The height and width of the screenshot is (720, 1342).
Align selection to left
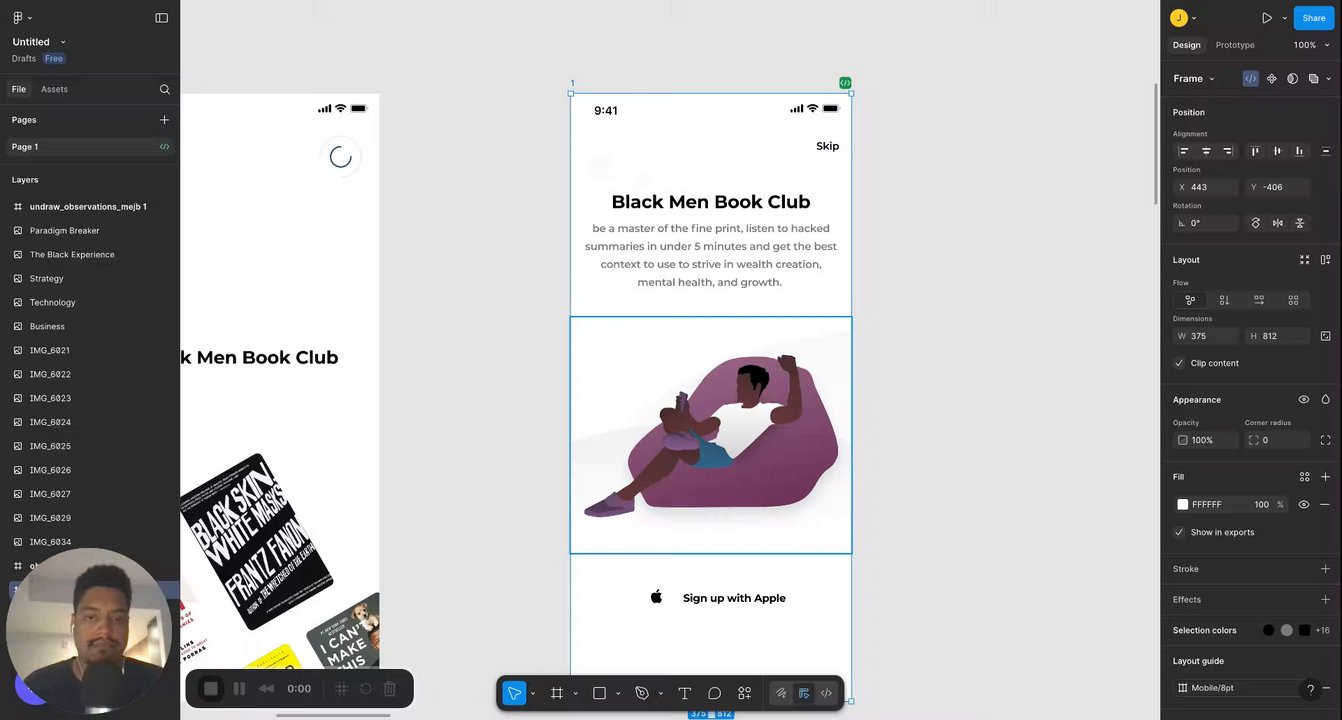(x=1184, y=151)
